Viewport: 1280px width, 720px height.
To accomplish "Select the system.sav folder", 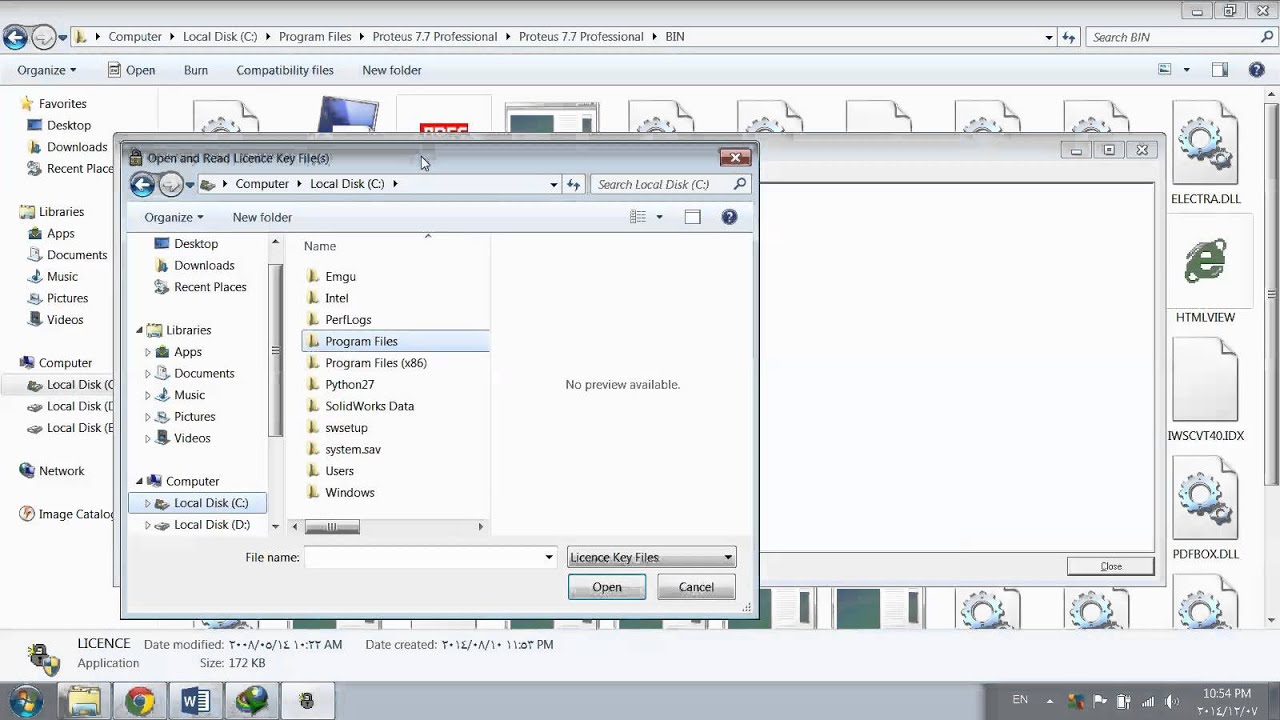I will click(352, 449).
